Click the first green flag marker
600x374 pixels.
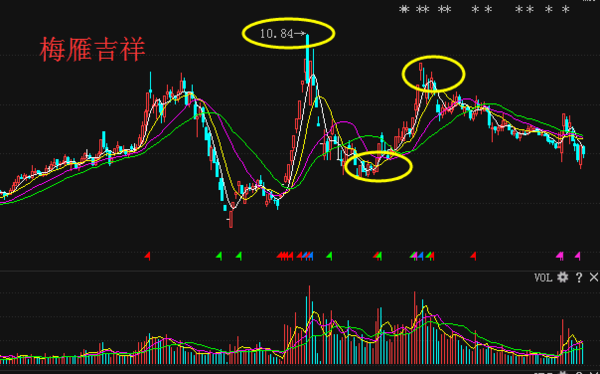(x=219, y=256)
